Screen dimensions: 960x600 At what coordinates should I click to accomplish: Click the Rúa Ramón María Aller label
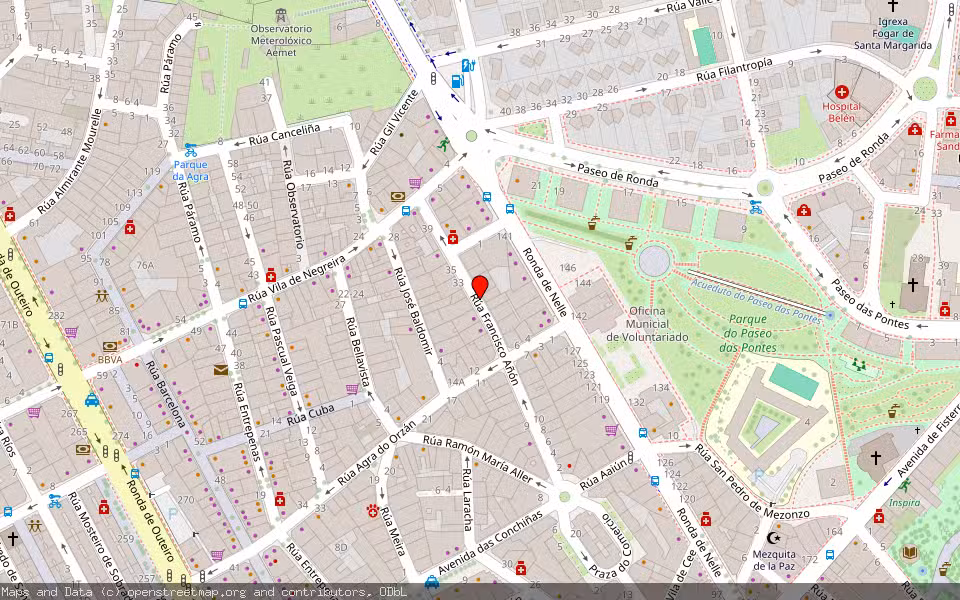point(479,459)
